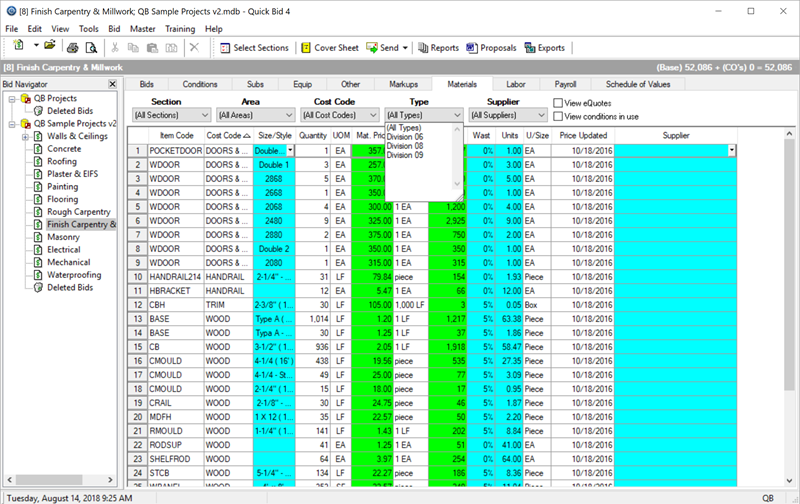Open Exports from the toolbar
This screenshot has height=504, width=800.
coord(544,48)
